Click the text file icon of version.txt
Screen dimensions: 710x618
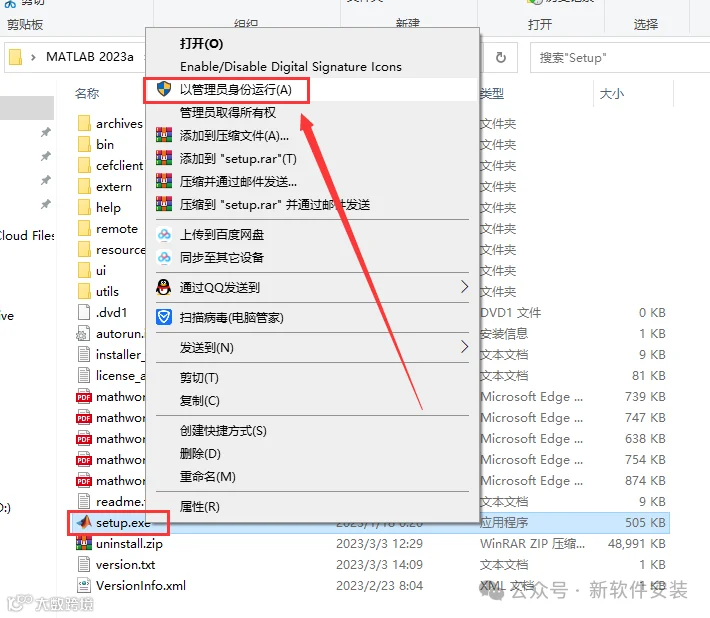coord(84,564)
